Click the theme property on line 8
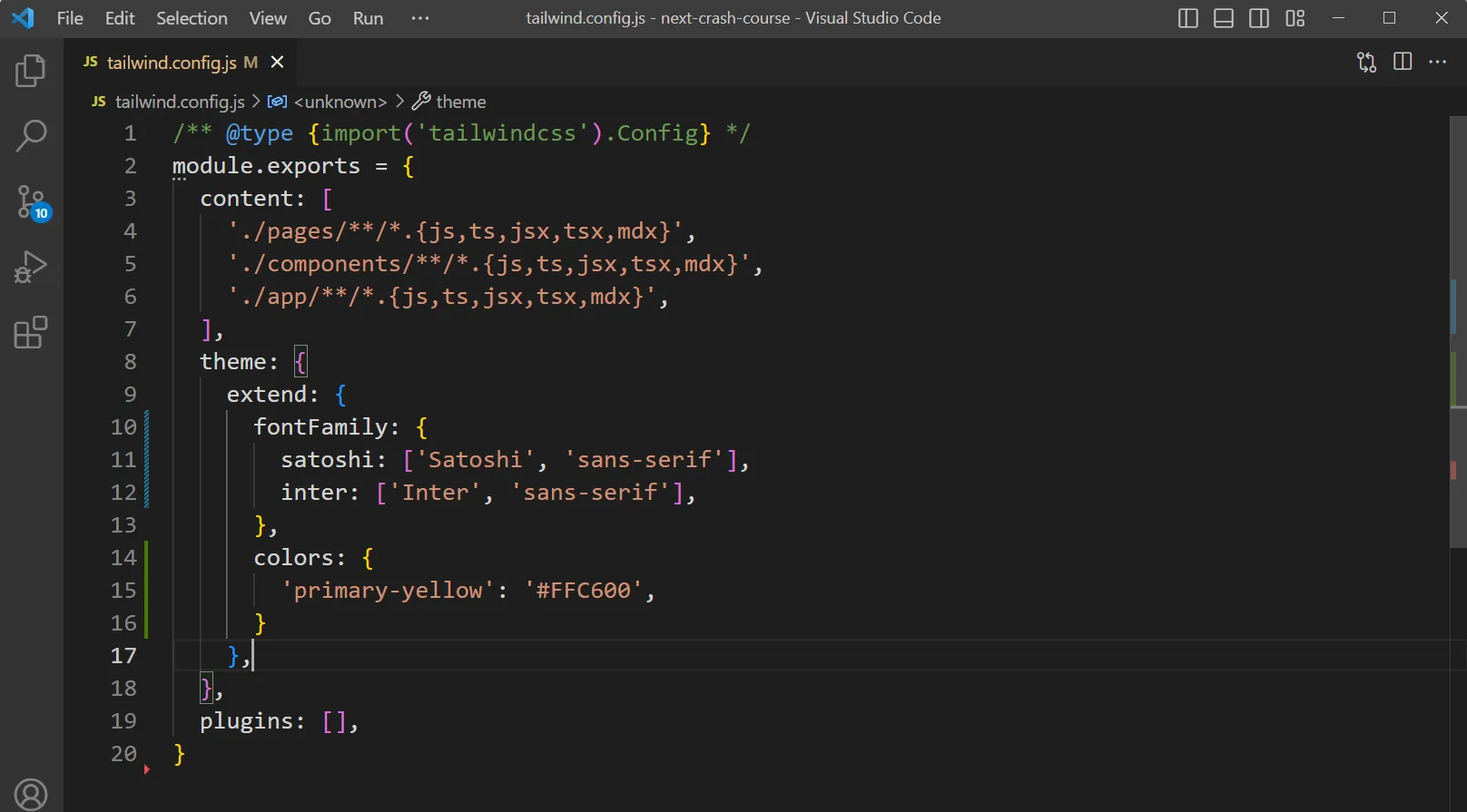 coord(233,362)
